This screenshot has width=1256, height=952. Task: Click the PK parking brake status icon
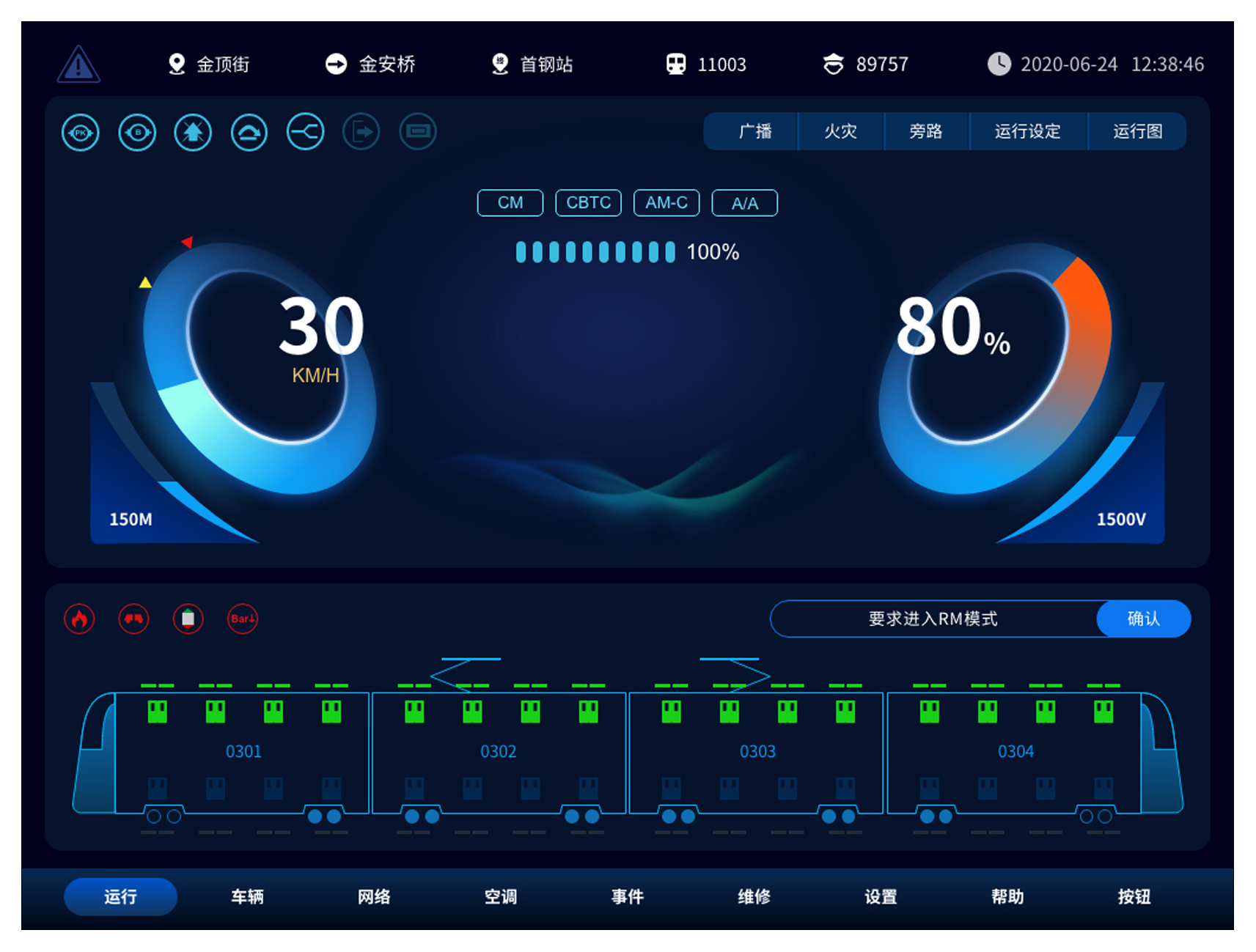coord(81,133)
